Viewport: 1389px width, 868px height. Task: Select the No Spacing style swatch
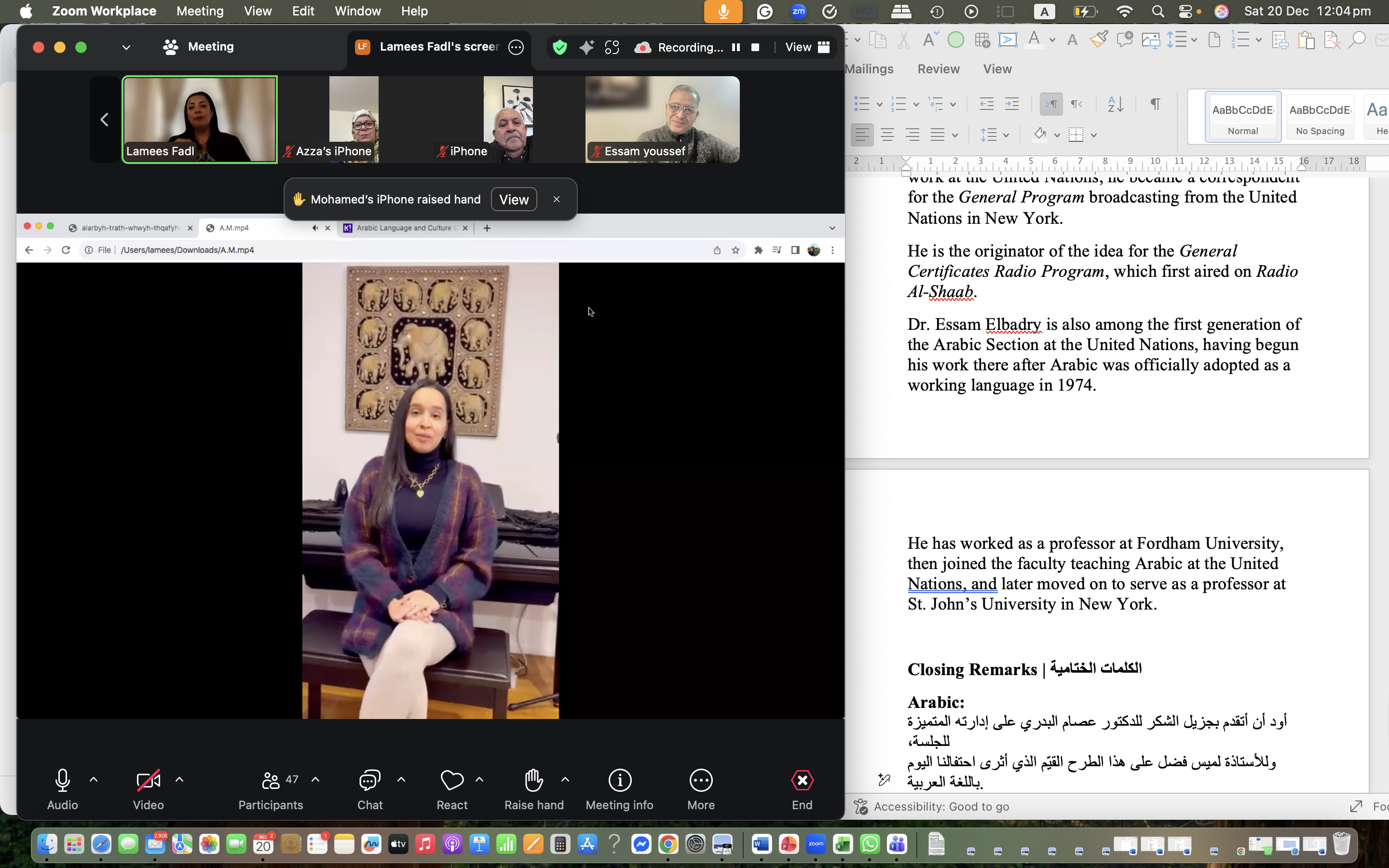click(1320, 118)
